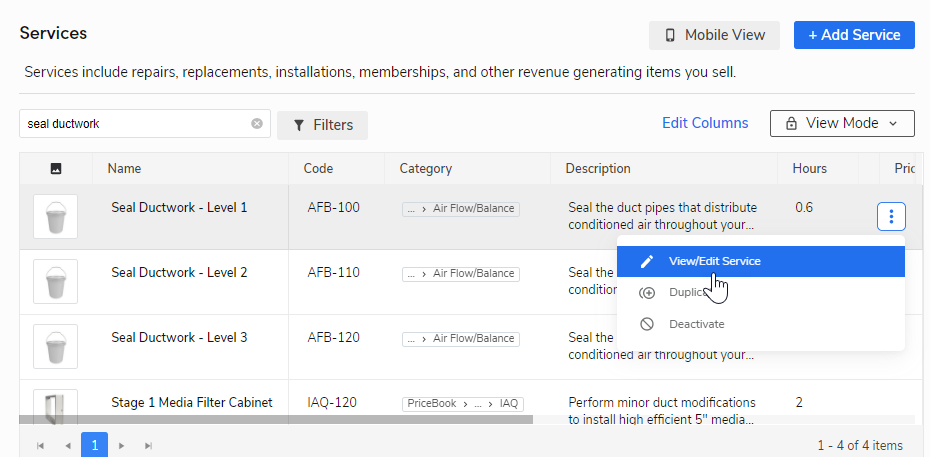
Task: Click the image column header icon
Action: coord(56,169)
